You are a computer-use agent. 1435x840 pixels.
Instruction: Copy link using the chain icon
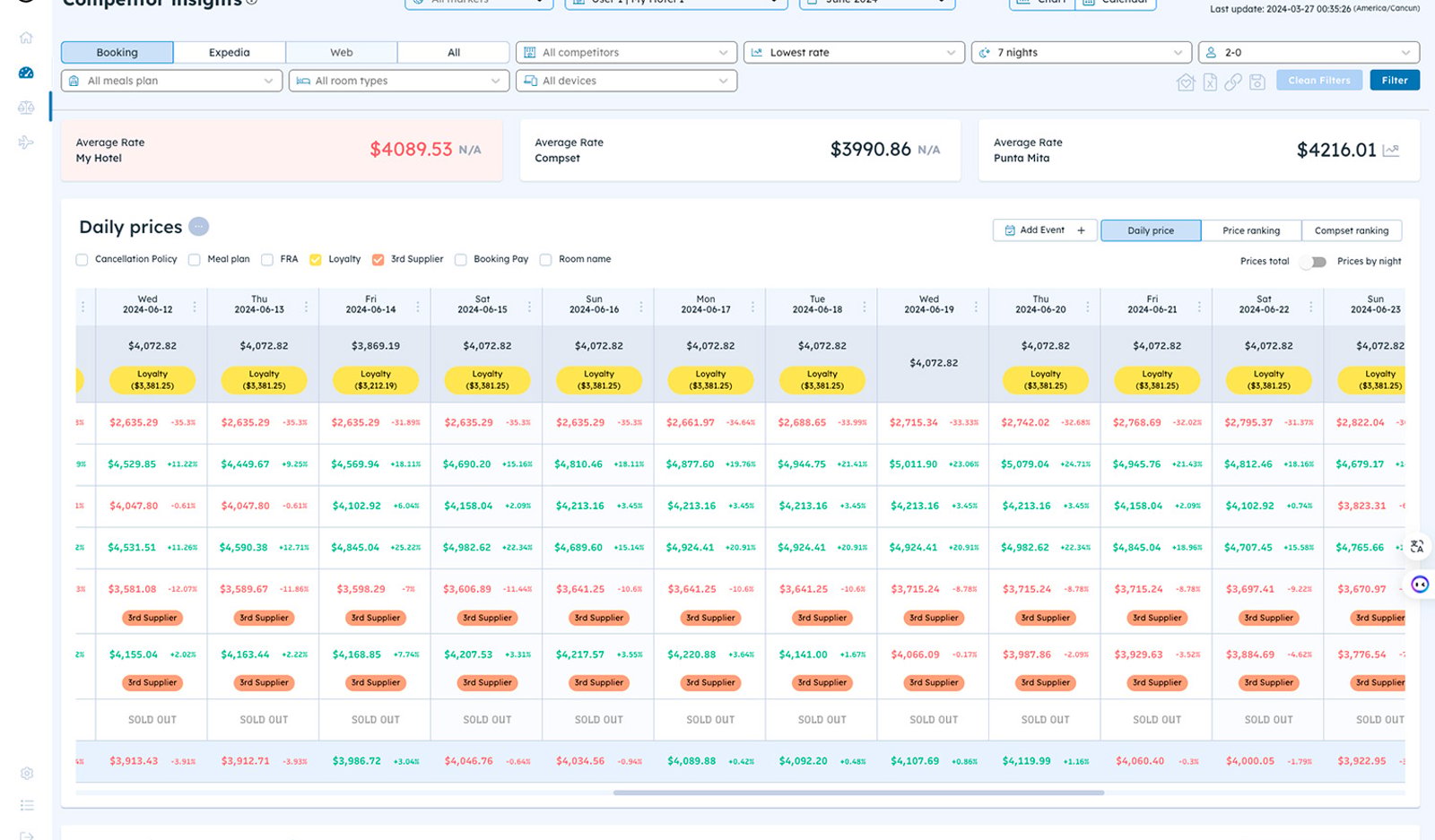coord(1233,82)
